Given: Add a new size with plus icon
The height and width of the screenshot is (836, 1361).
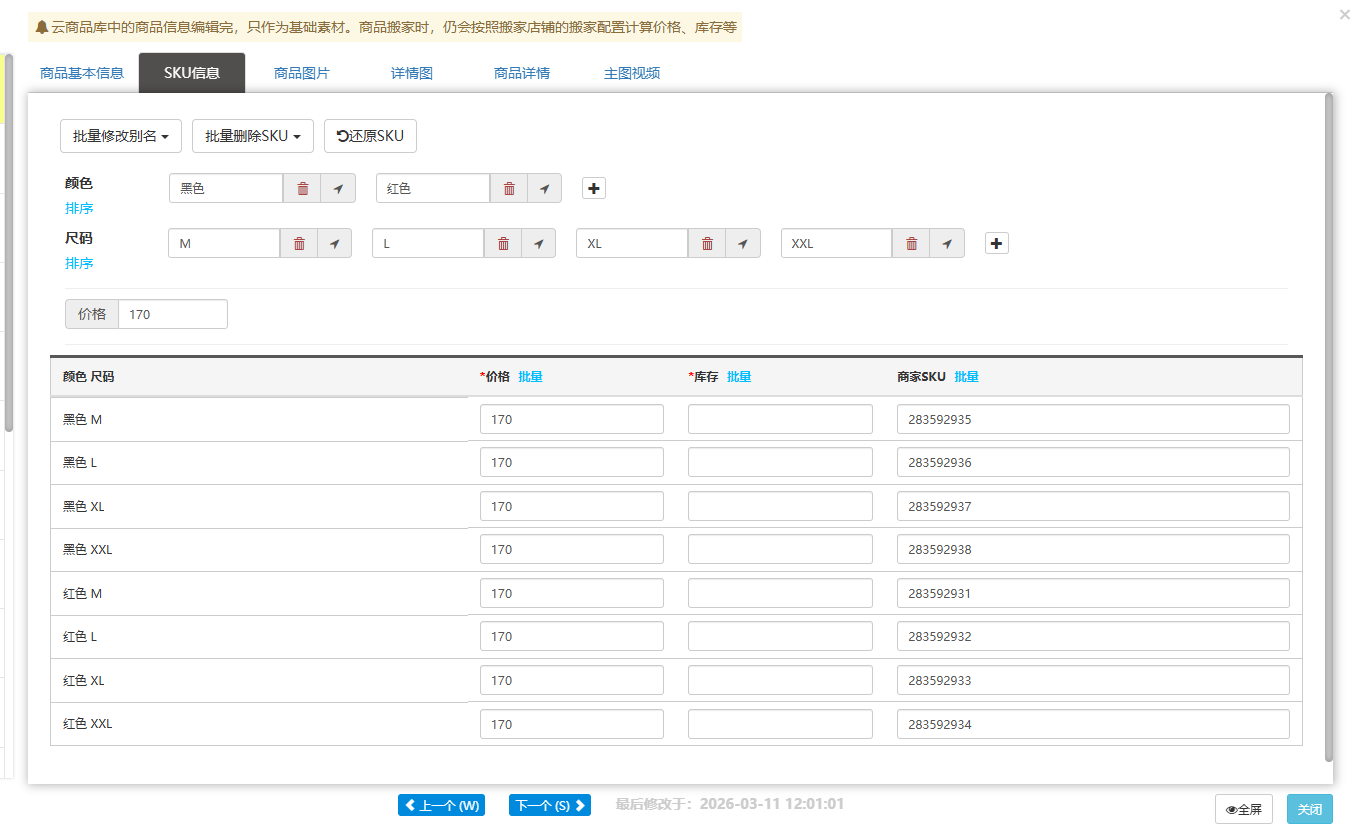Looking at the screenshot, I should 997,243.
